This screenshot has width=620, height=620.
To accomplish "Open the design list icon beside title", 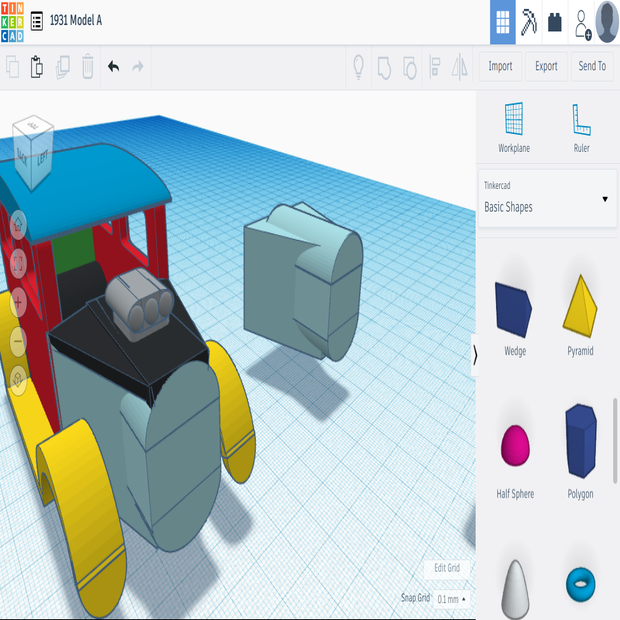I will click(37, 21).
